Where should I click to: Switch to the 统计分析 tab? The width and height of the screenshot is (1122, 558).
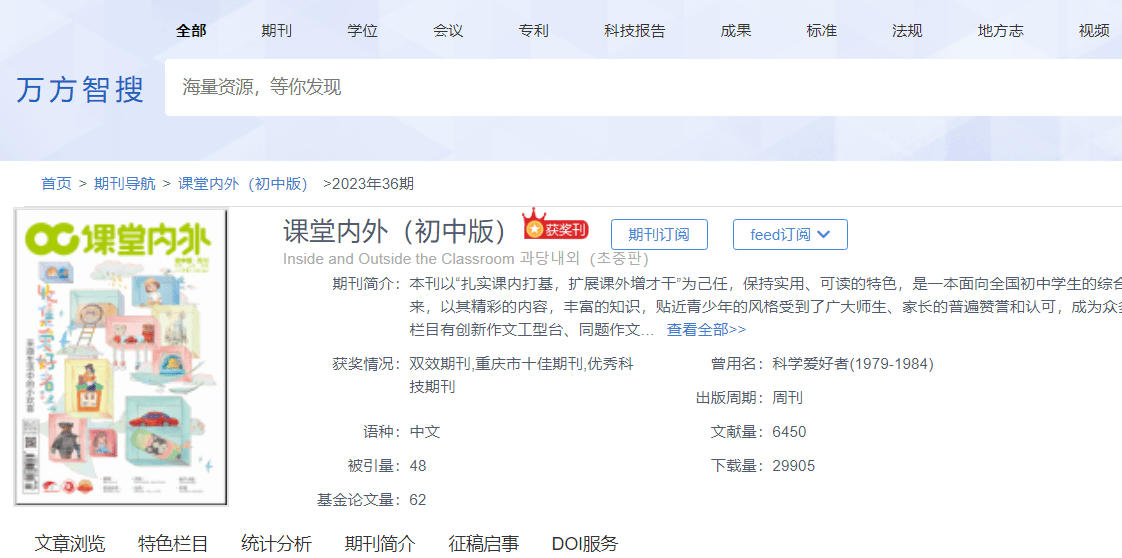pyautogui.click(x=276, y=544)
